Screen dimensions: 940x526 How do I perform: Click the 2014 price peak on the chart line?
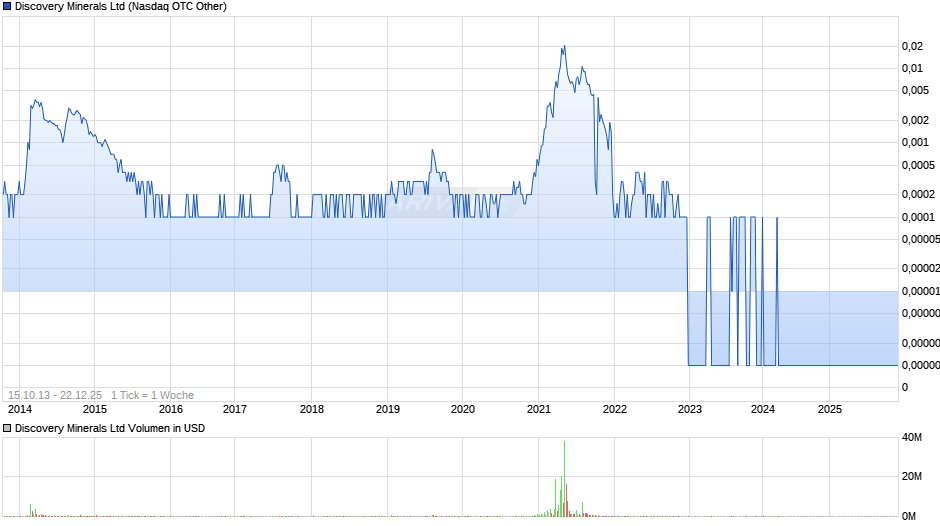[35, 100]
